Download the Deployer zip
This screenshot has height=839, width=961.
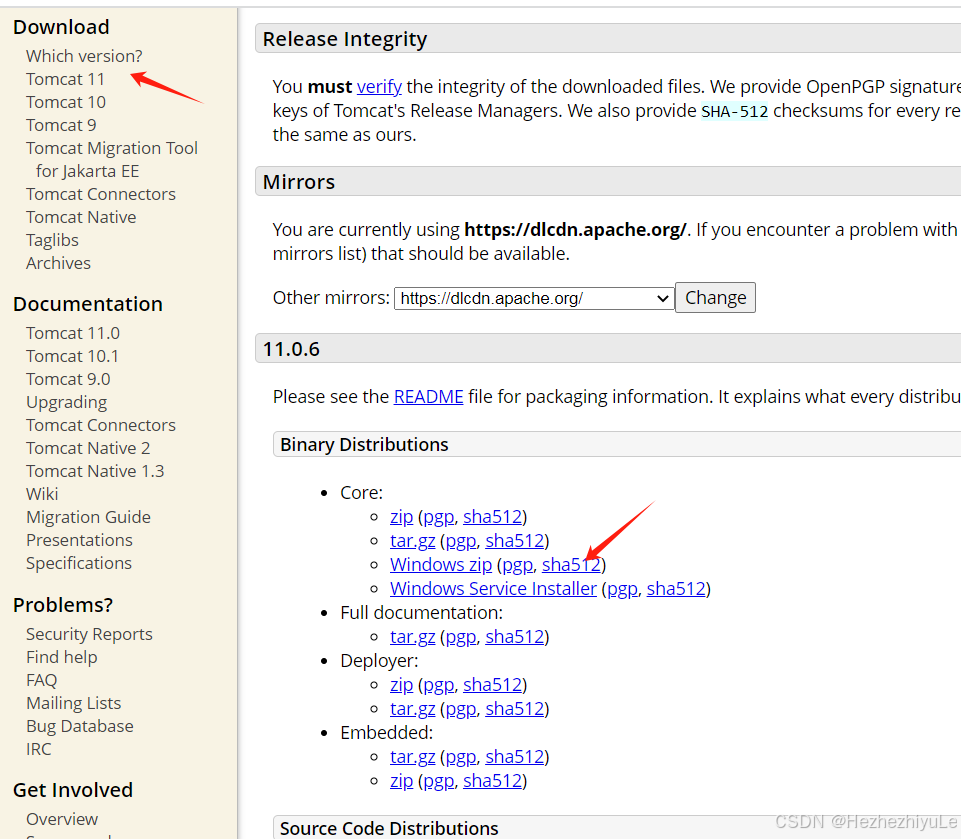tap(401, 685)
